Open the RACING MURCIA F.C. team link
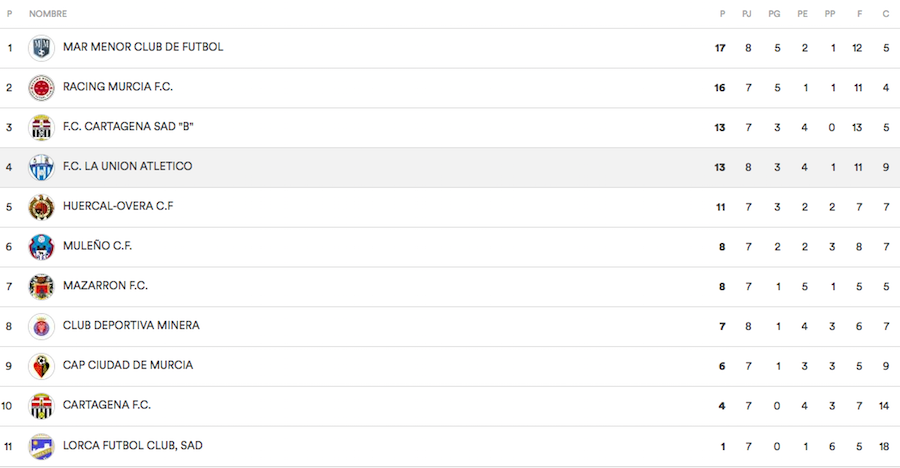The height and width of the screenshot is (468, 900). [x=118, y=87]
